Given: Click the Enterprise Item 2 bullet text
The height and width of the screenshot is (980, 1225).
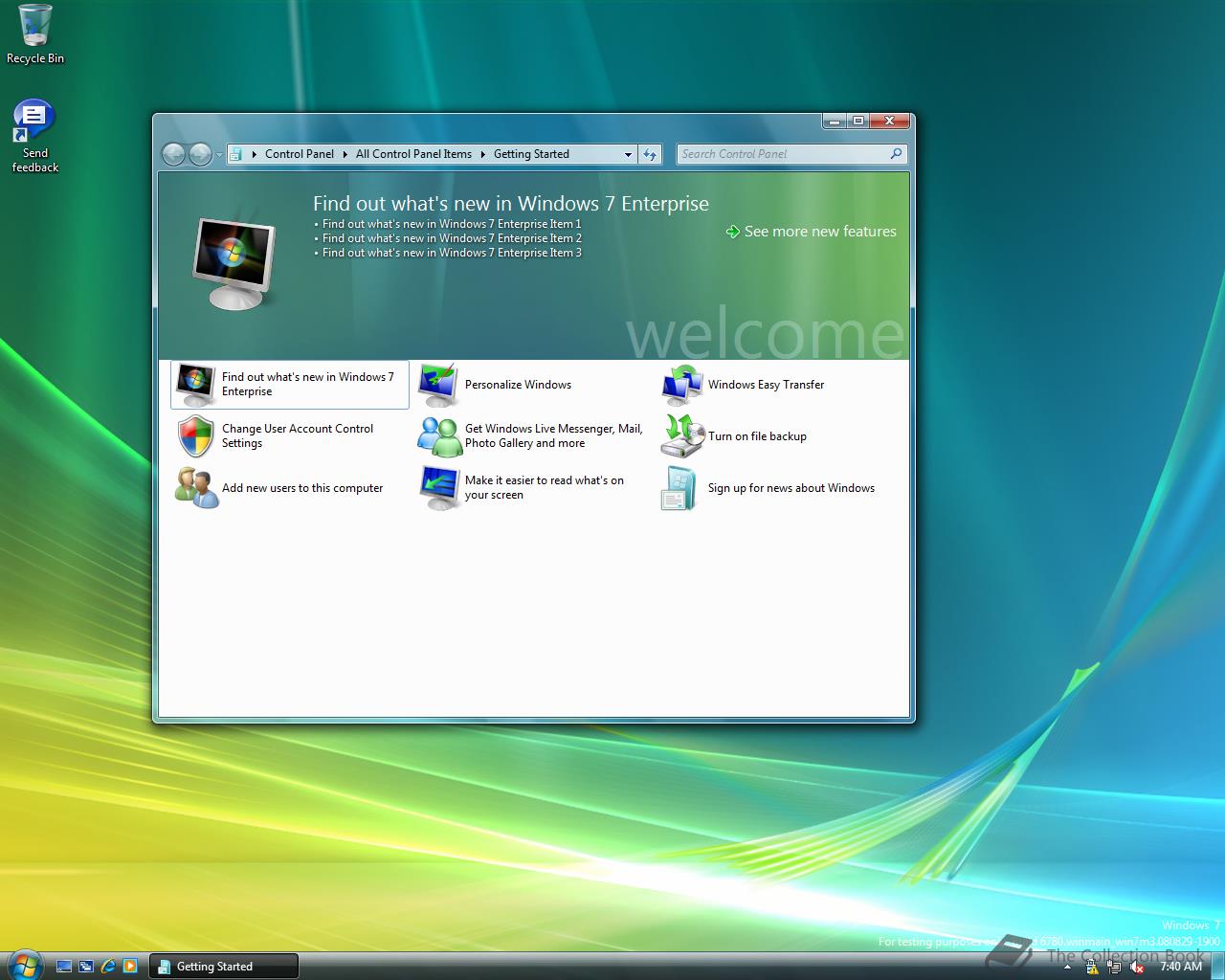Looking at the screenshot, I should 452,238.
